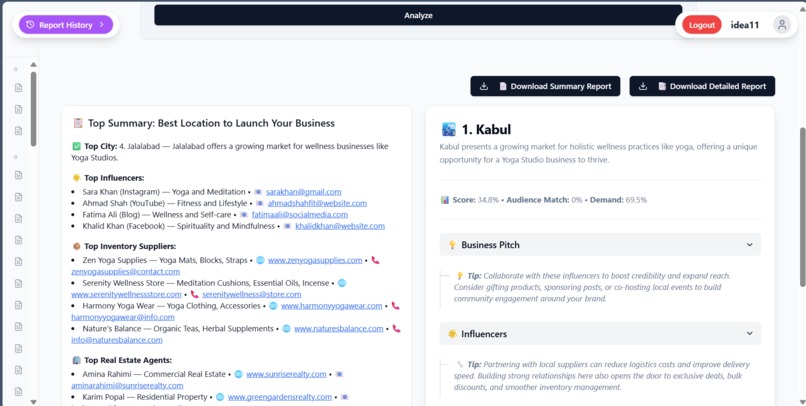This screenshot has width=806, height=406.
Task: Click the sidebar scrollbar up arrow
Action: click(x=33, y=65)
